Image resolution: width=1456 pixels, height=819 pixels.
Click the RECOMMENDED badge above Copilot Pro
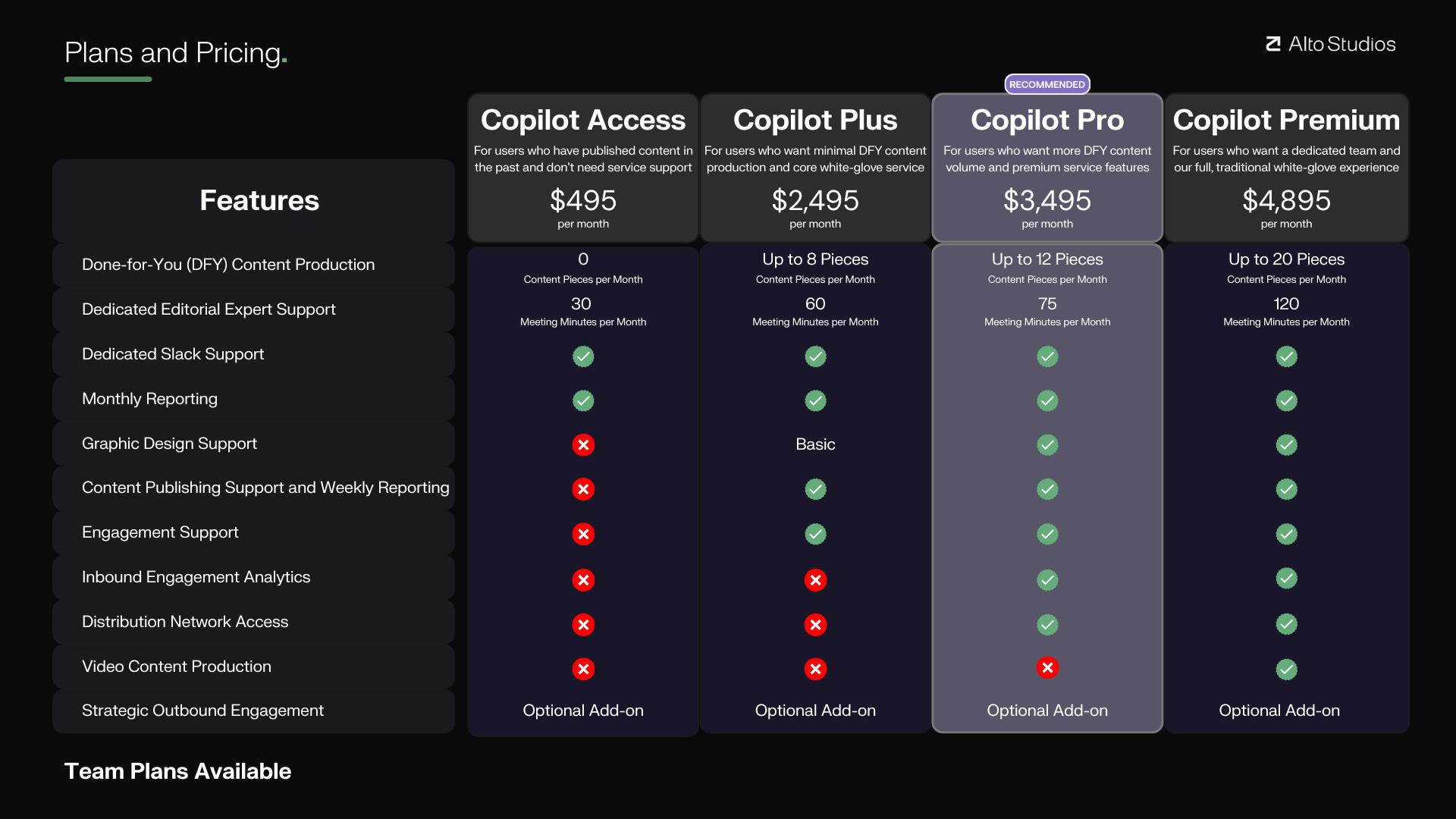tap(1046, 84)
